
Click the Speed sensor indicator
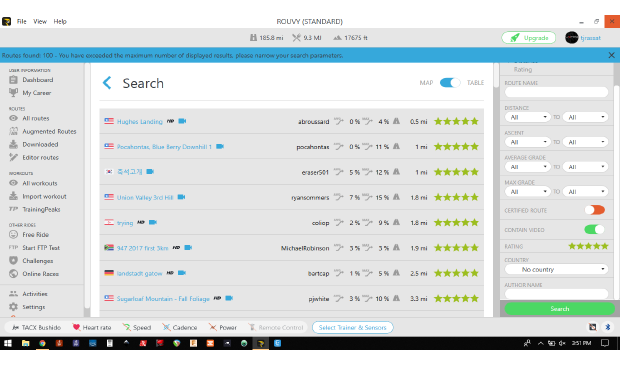(x=137, y=327)
